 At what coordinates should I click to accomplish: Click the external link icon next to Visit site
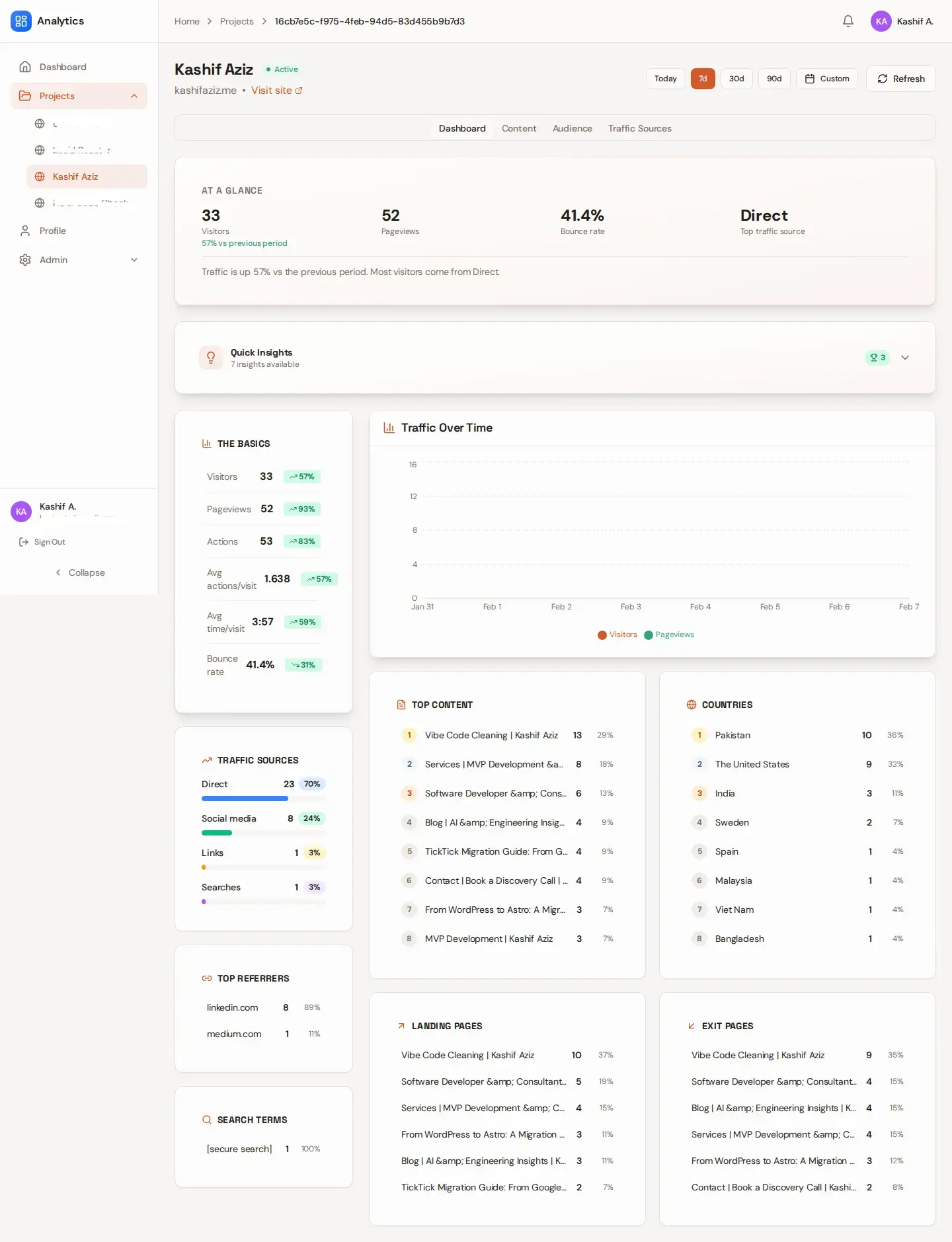299,91
